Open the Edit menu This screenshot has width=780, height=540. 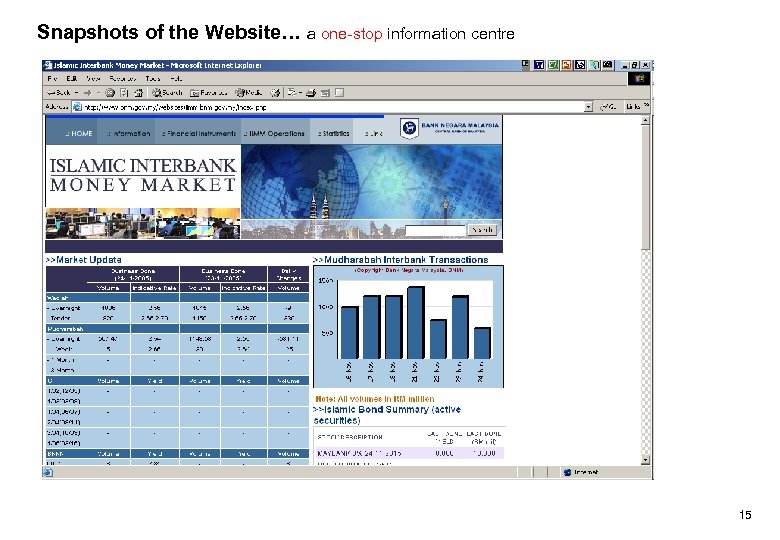[x=72, y=79]
